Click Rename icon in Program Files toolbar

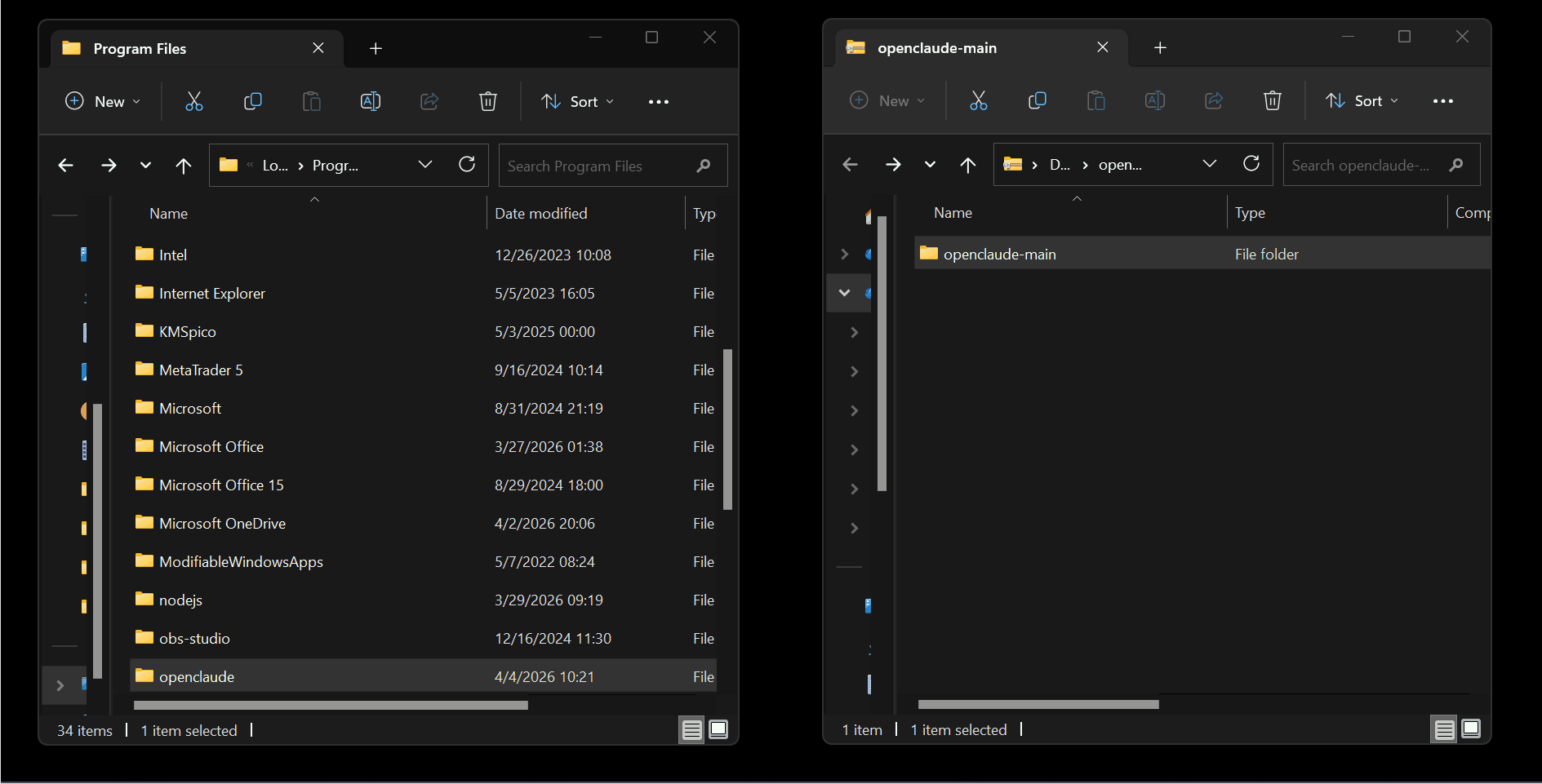(371, 101)
